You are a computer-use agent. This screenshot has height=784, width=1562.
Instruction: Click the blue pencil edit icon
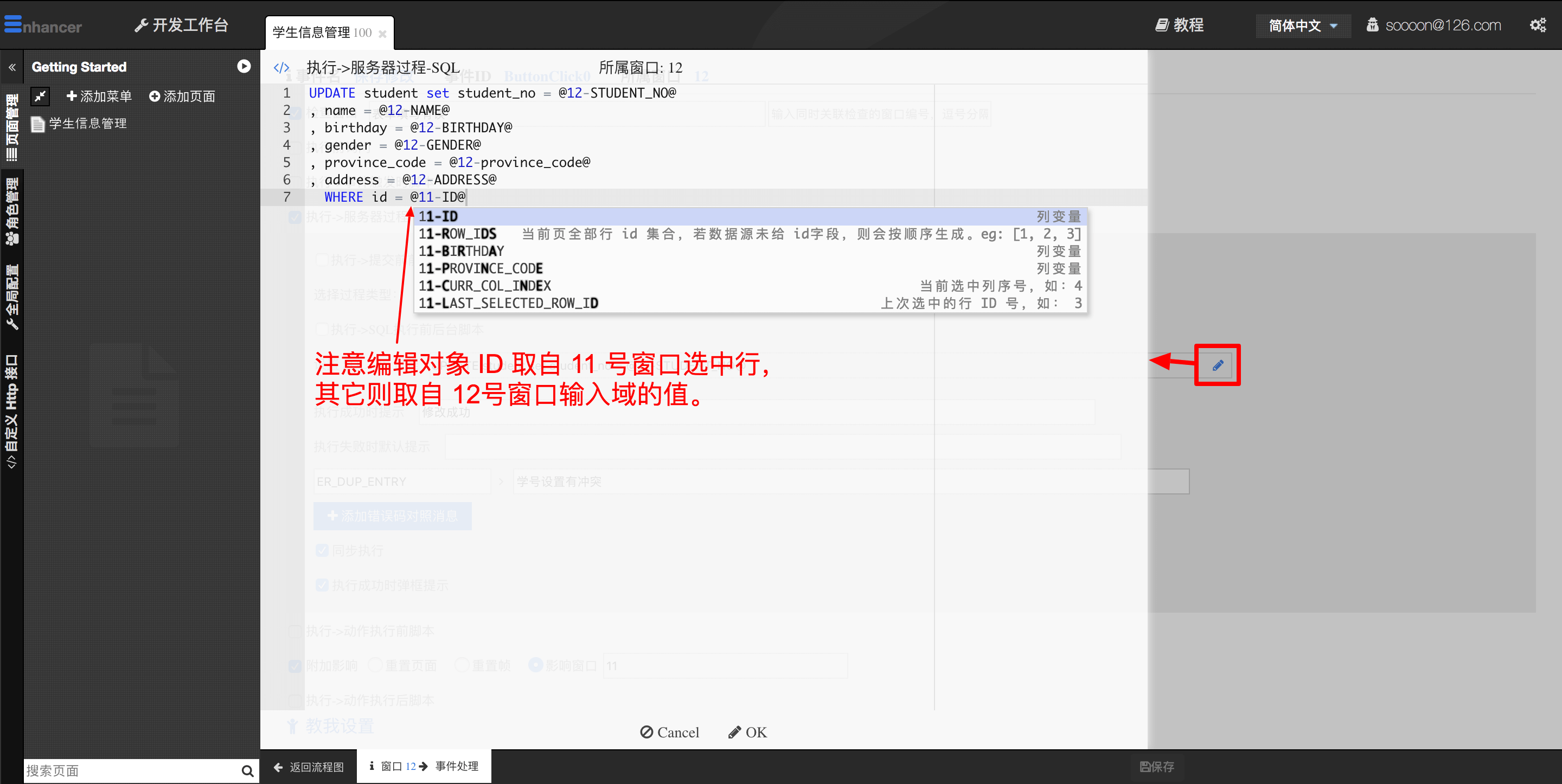(1217, 365)
